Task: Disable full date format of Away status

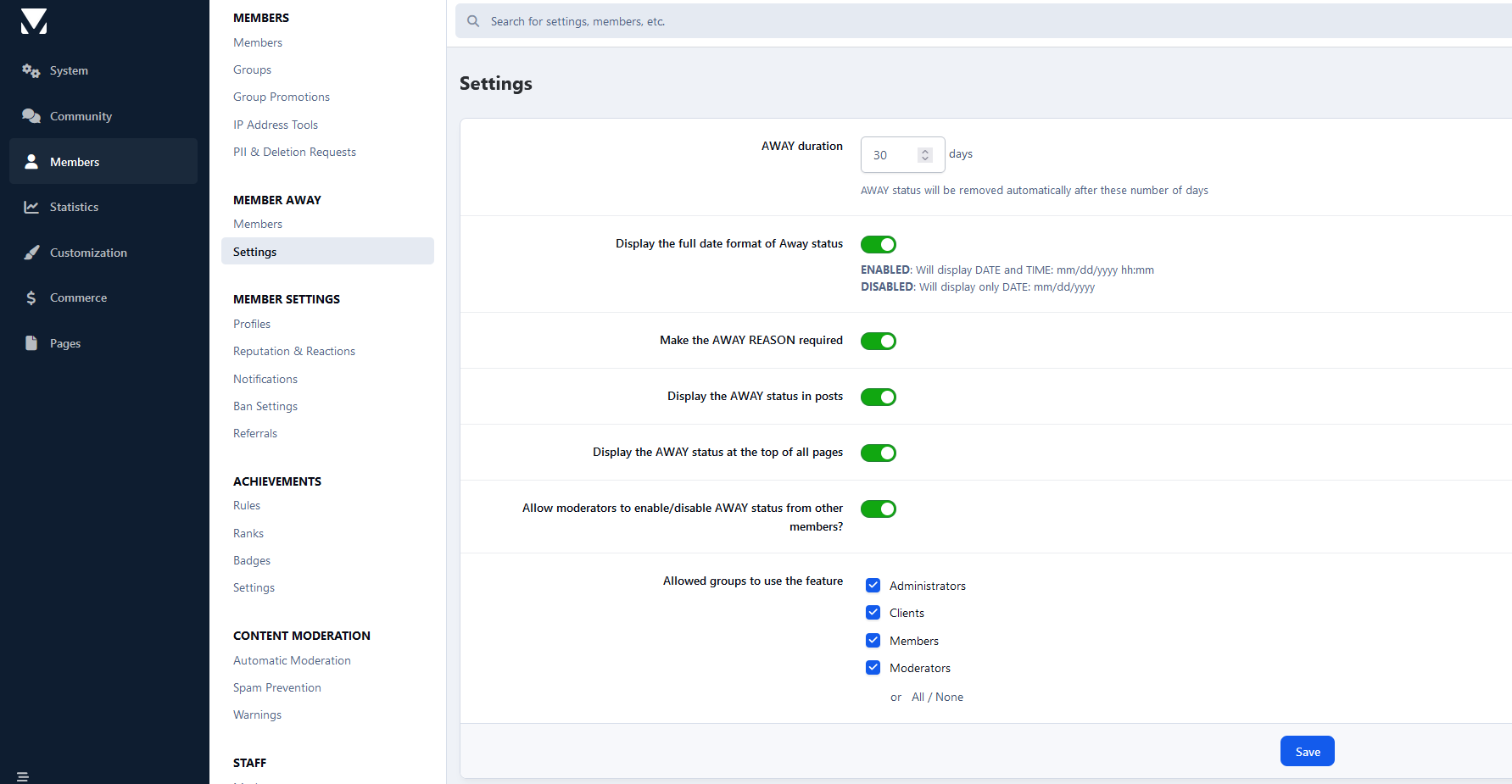Action: 878,245
